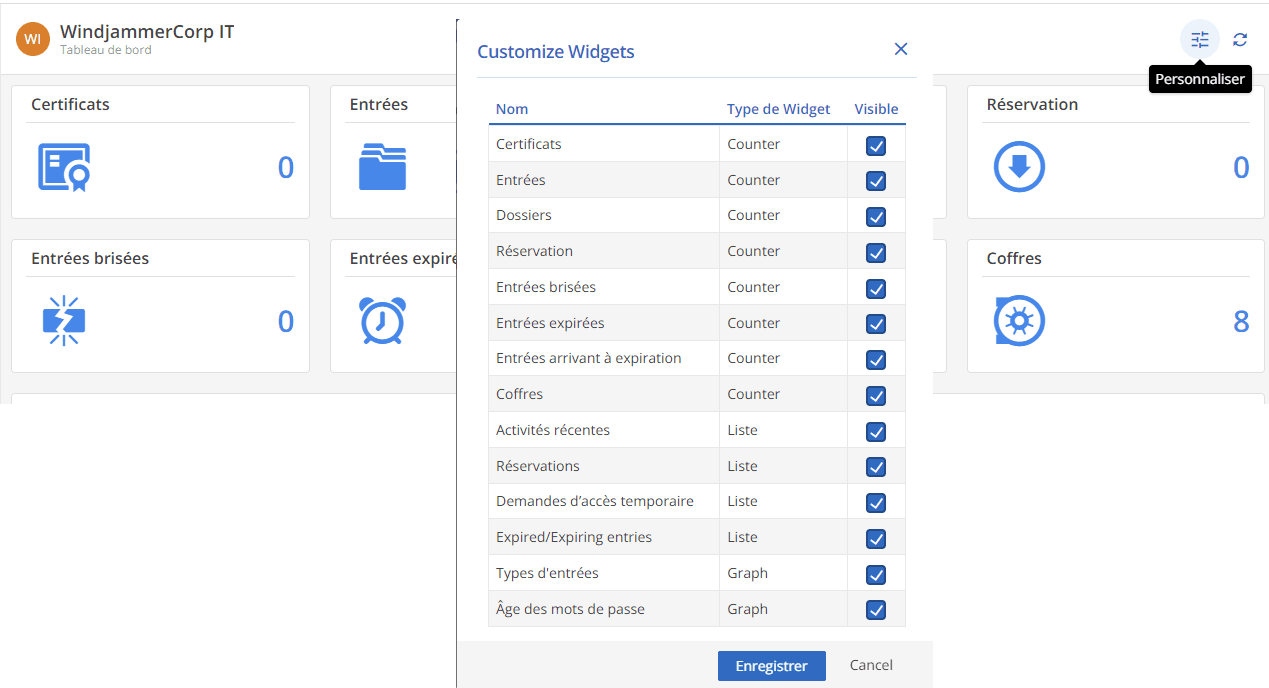Image resolution: width=1269 pixels, height=688 pixels.
Task: Disable the Activités récentes widget checkbox
Action: 876,431
